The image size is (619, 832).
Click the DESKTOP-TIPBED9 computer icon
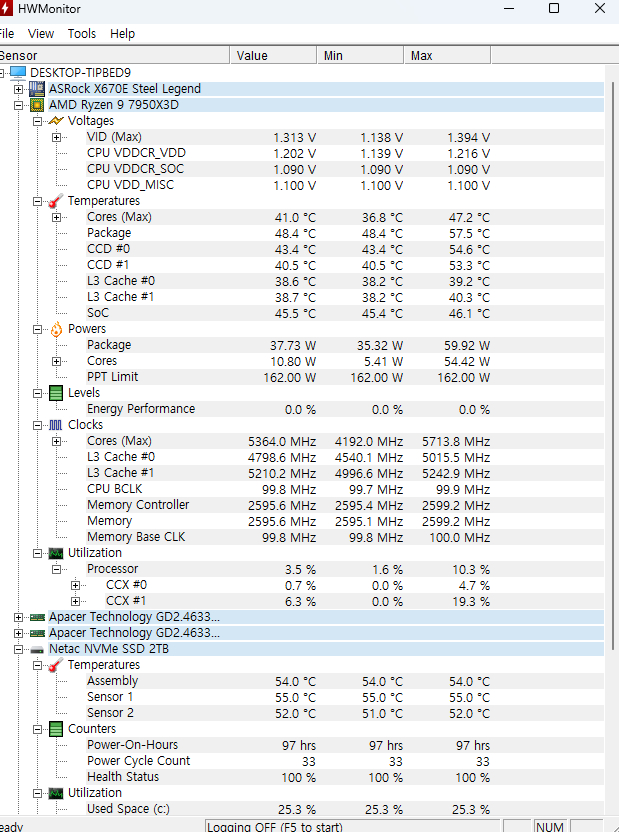(18, 73)
